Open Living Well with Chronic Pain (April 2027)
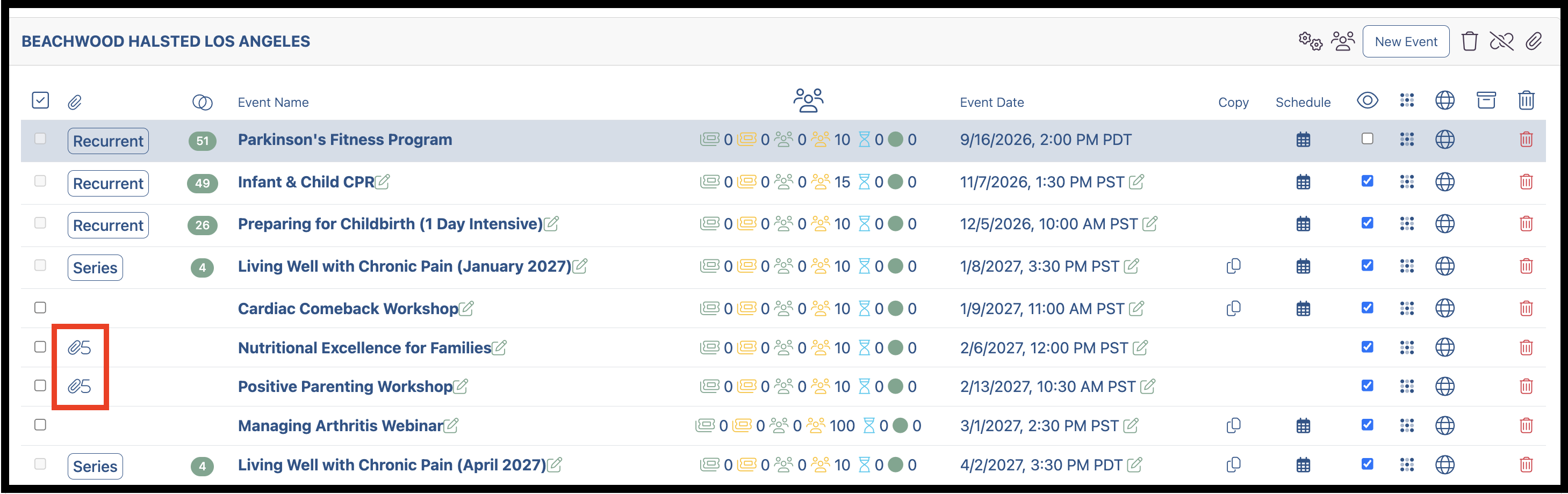The width and height of the screenshot is (1568, 494). [x=392, y=466]
